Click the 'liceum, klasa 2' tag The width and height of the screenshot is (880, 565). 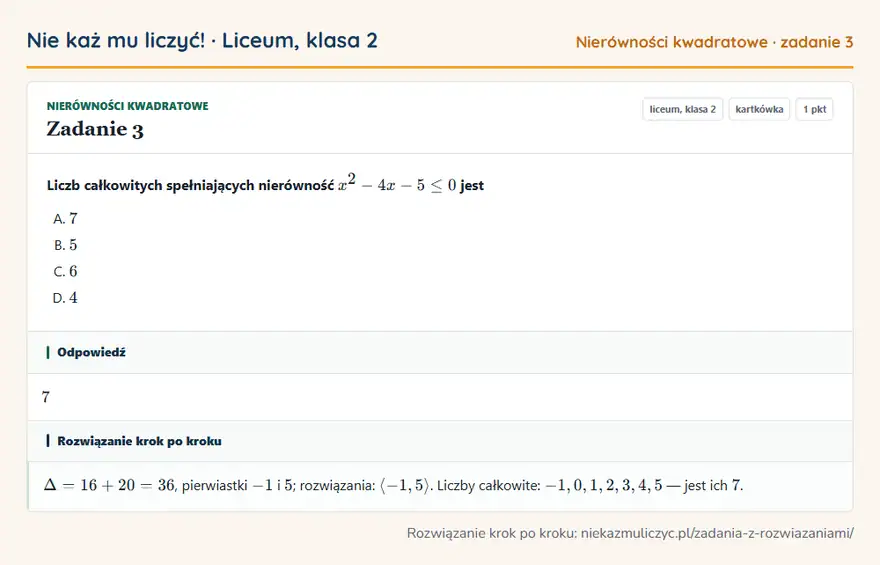(682, 109)
